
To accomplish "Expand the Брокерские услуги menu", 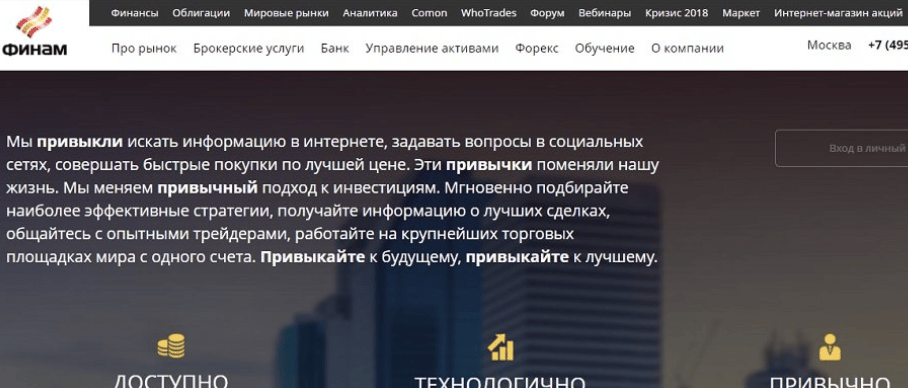I will click(249, 49).
